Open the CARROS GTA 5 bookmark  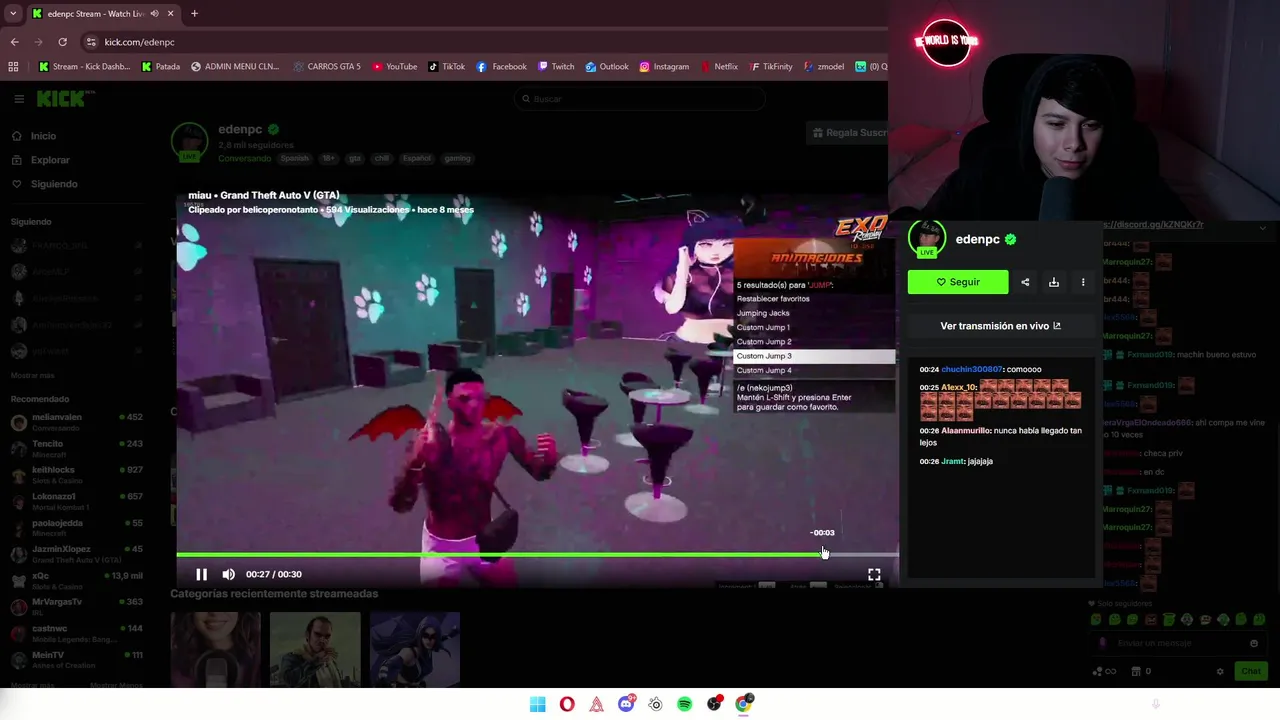[327, 67]
